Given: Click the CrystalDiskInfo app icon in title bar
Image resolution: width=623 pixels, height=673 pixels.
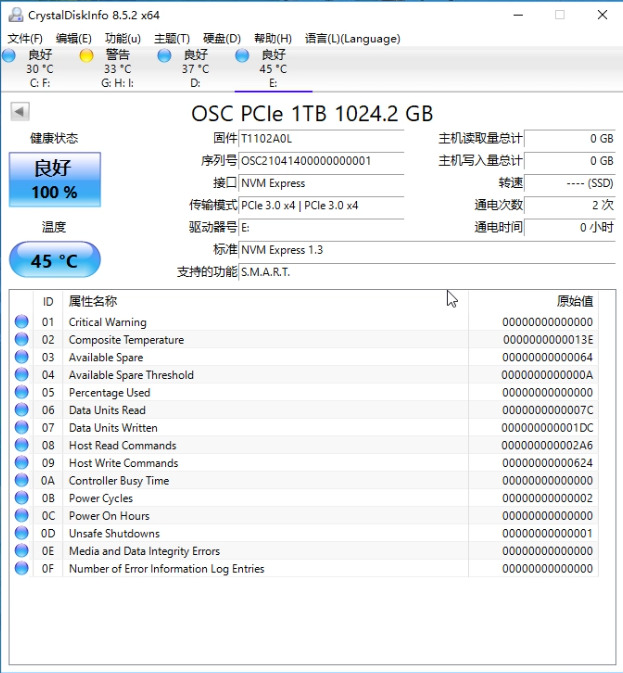Looking at the screenshot, I should point(16,15).
